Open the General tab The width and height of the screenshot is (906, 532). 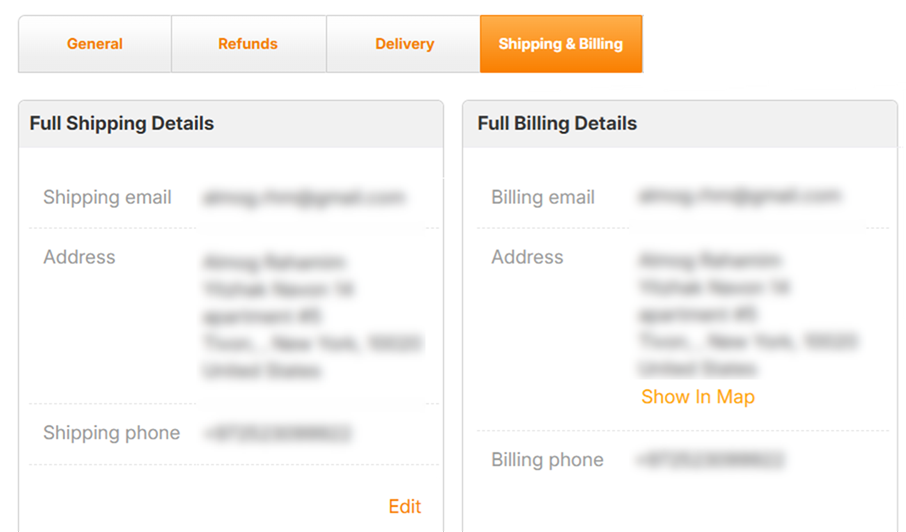coord(95,44)
